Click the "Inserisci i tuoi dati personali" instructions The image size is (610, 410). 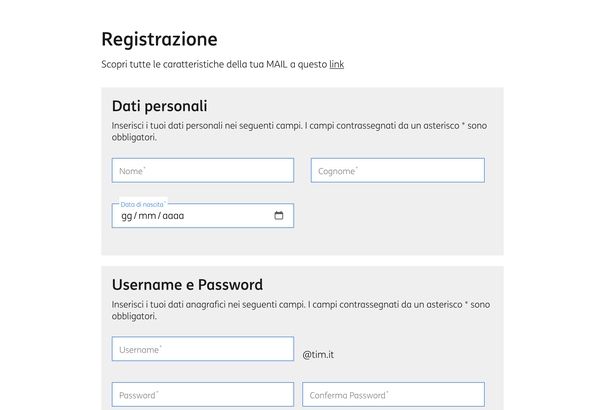coord(200,126)
